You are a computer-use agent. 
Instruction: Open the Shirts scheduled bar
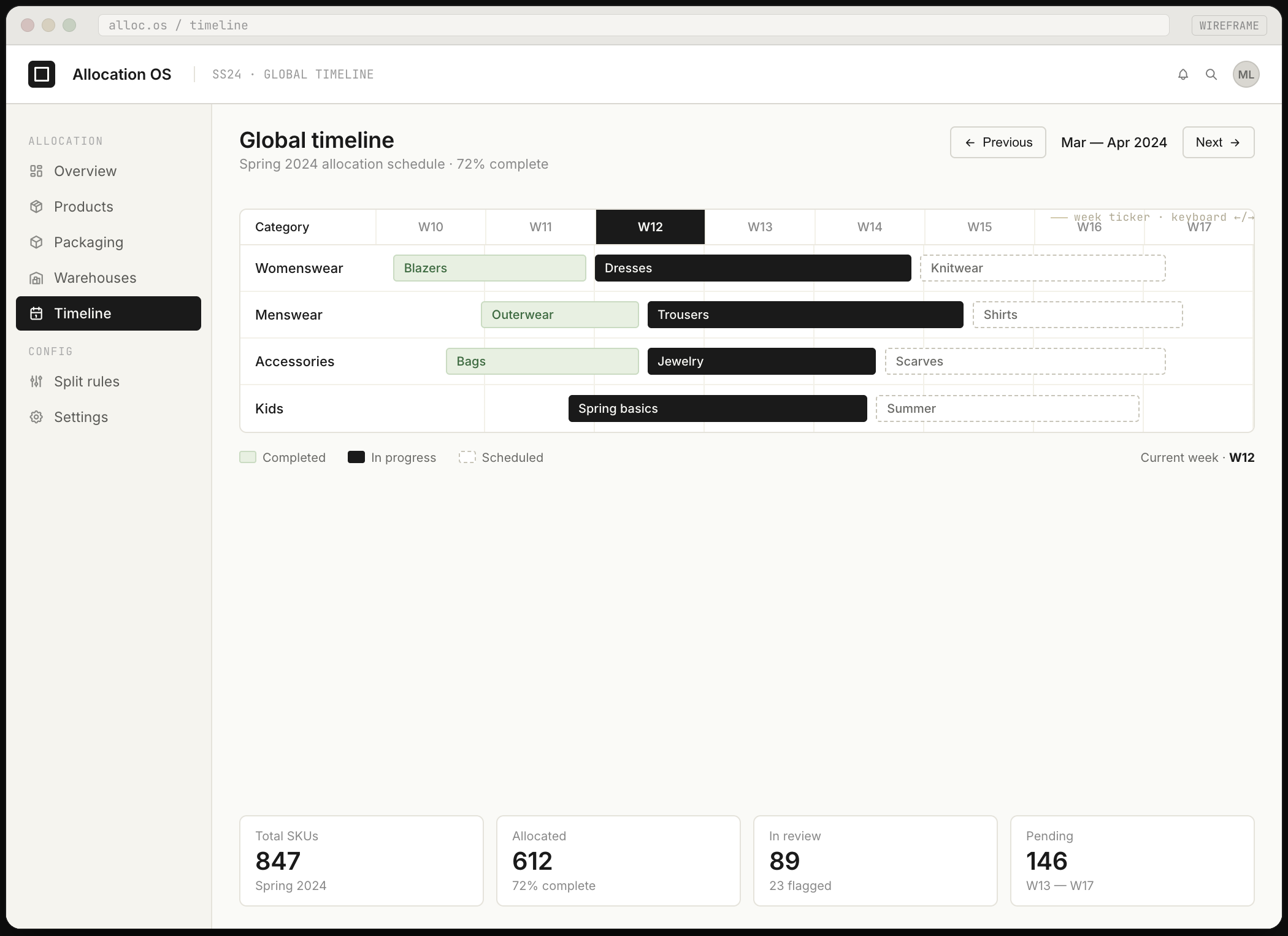pos(1078,315)
